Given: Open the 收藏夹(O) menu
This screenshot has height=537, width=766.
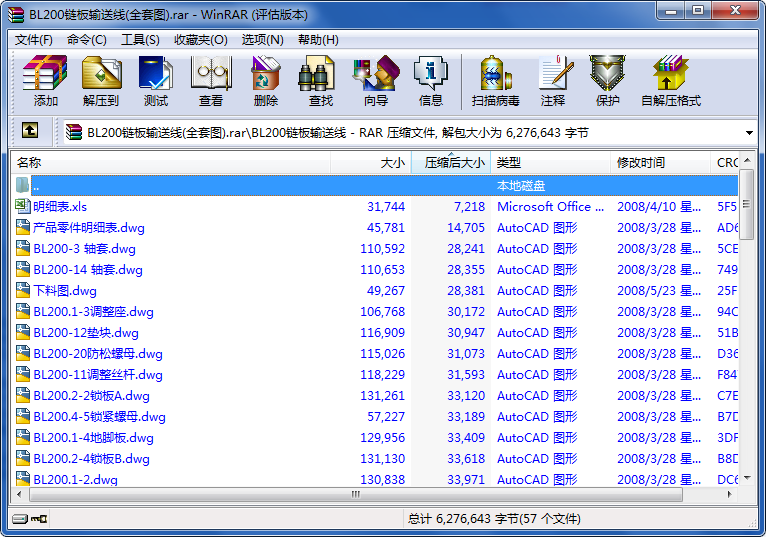Looking at the screenshot, I should click(x=201, y=40).
